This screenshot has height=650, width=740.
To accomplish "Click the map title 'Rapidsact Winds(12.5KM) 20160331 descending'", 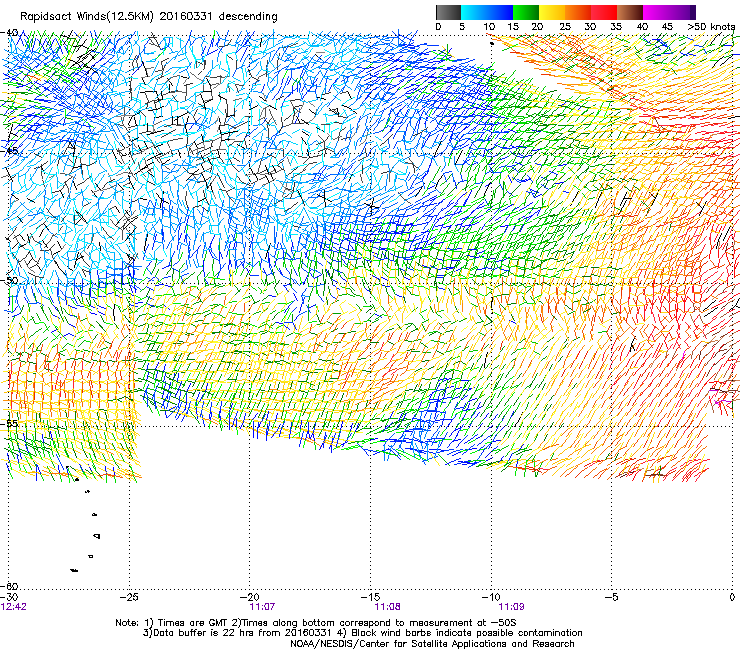I will [x=149, y=16].
